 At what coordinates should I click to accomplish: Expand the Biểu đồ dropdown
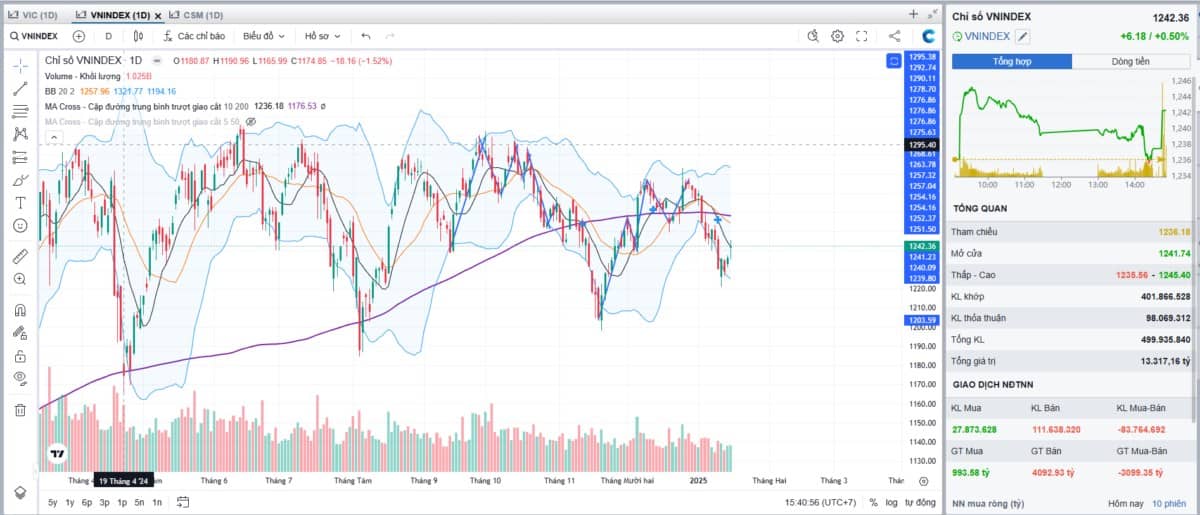click(263, 36)
